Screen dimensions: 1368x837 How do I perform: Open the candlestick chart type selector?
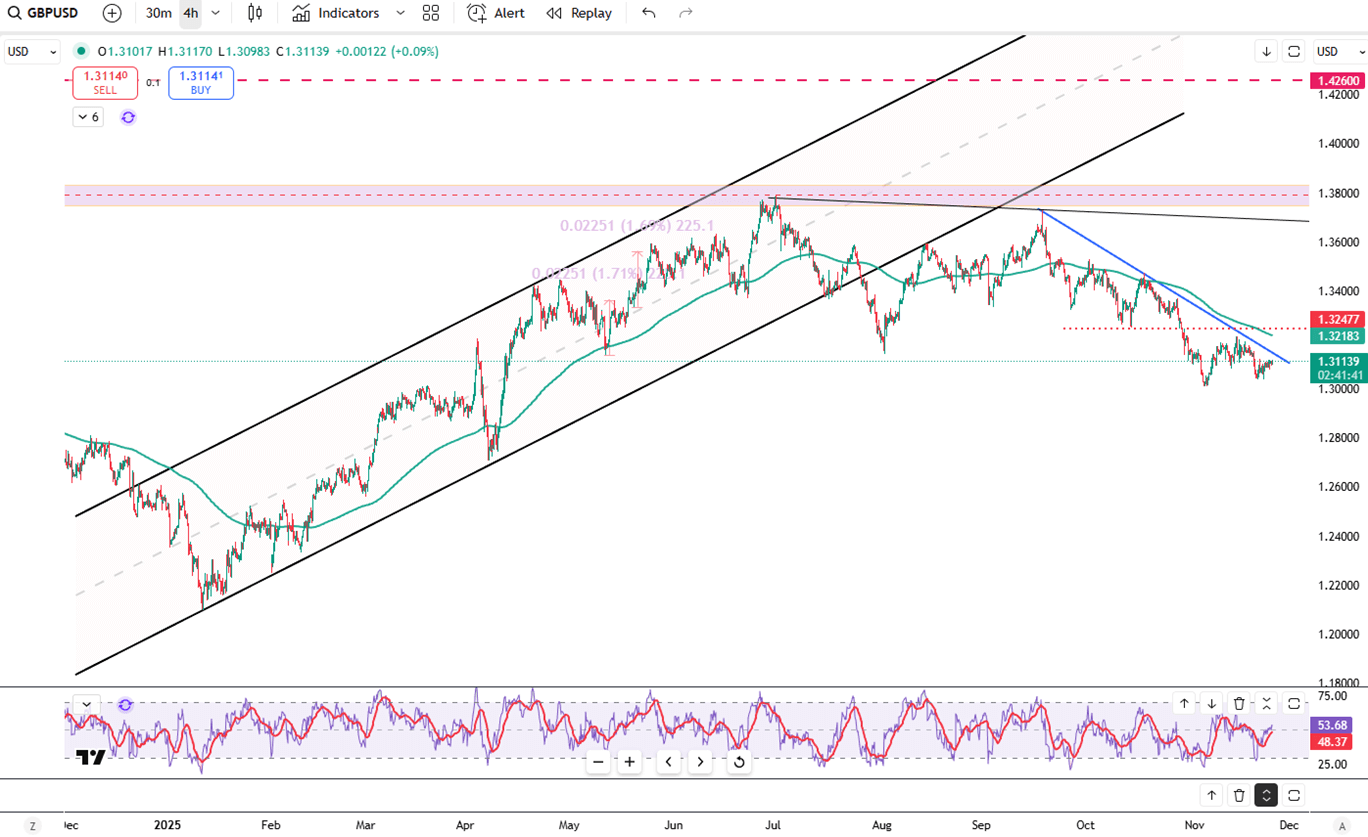coord(255,13)
